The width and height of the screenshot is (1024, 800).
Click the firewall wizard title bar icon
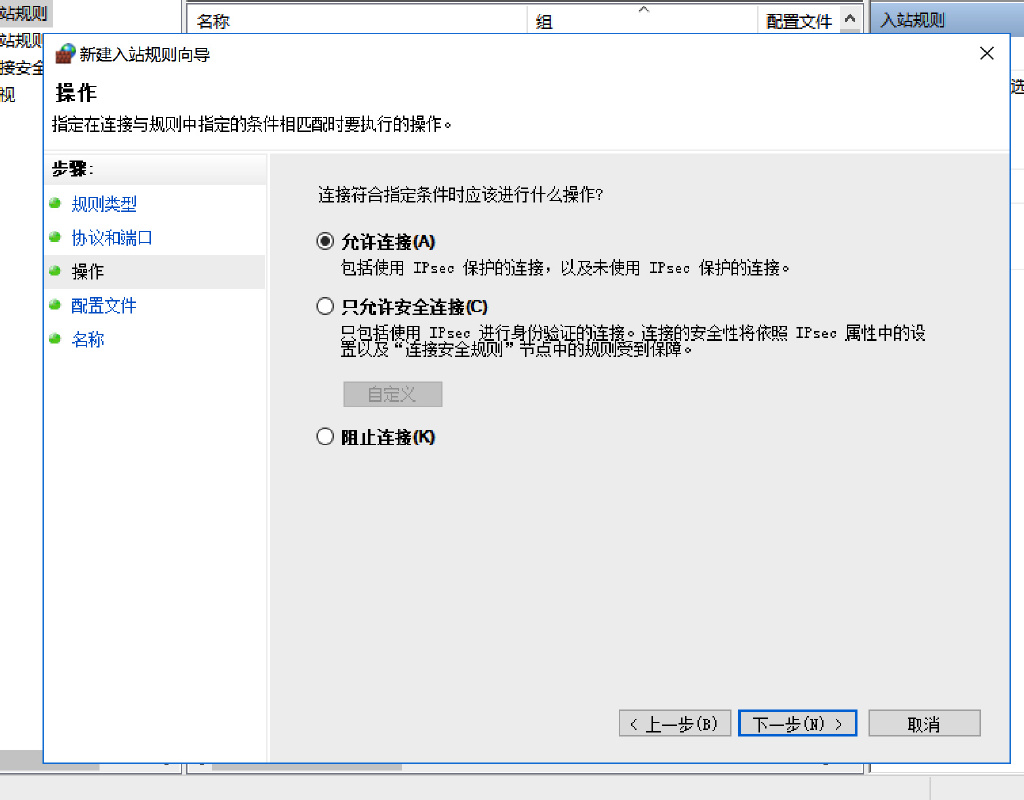(x=65, y=54)
